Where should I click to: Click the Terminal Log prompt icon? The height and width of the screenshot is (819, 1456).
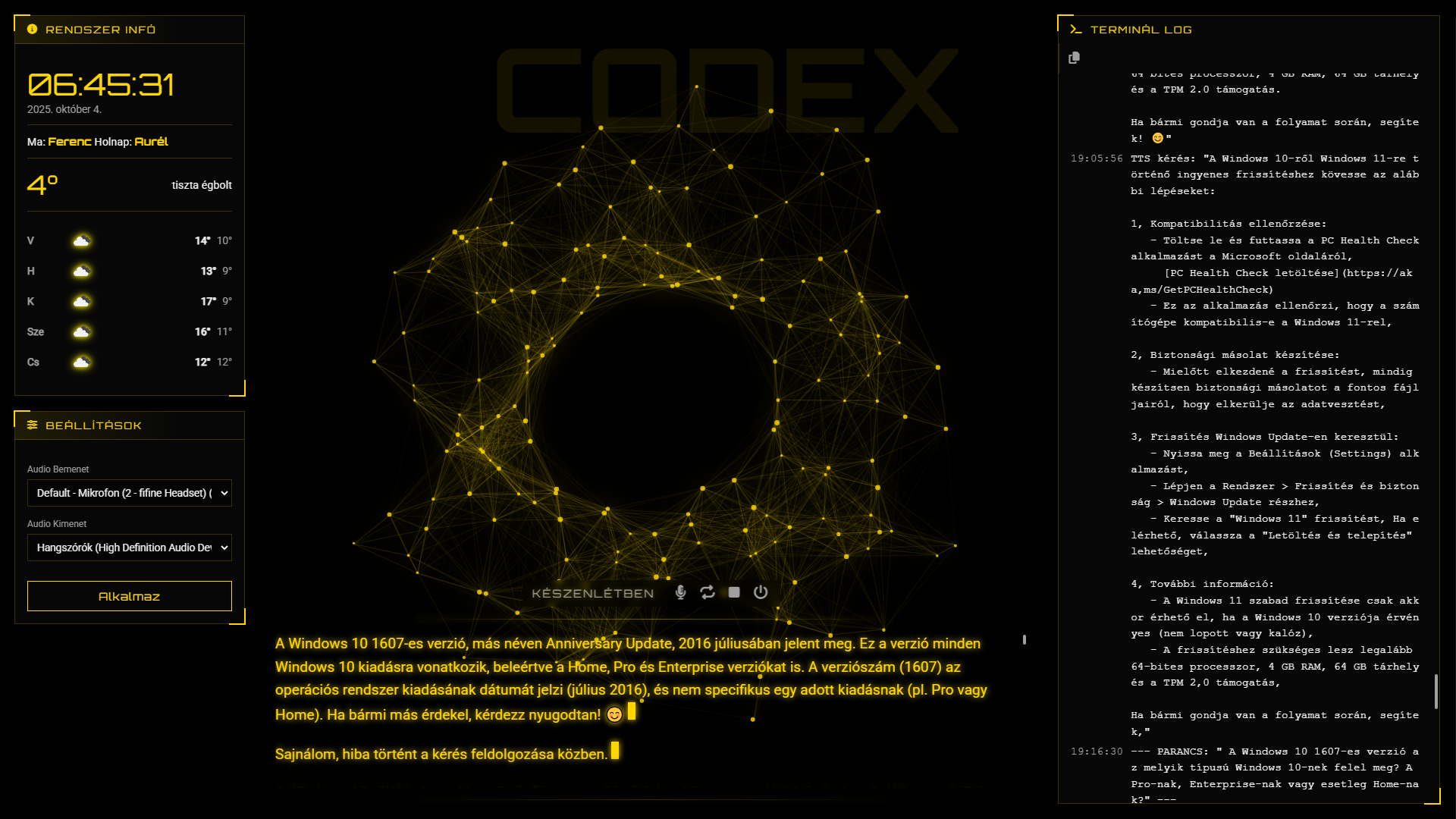point(1075,29)
